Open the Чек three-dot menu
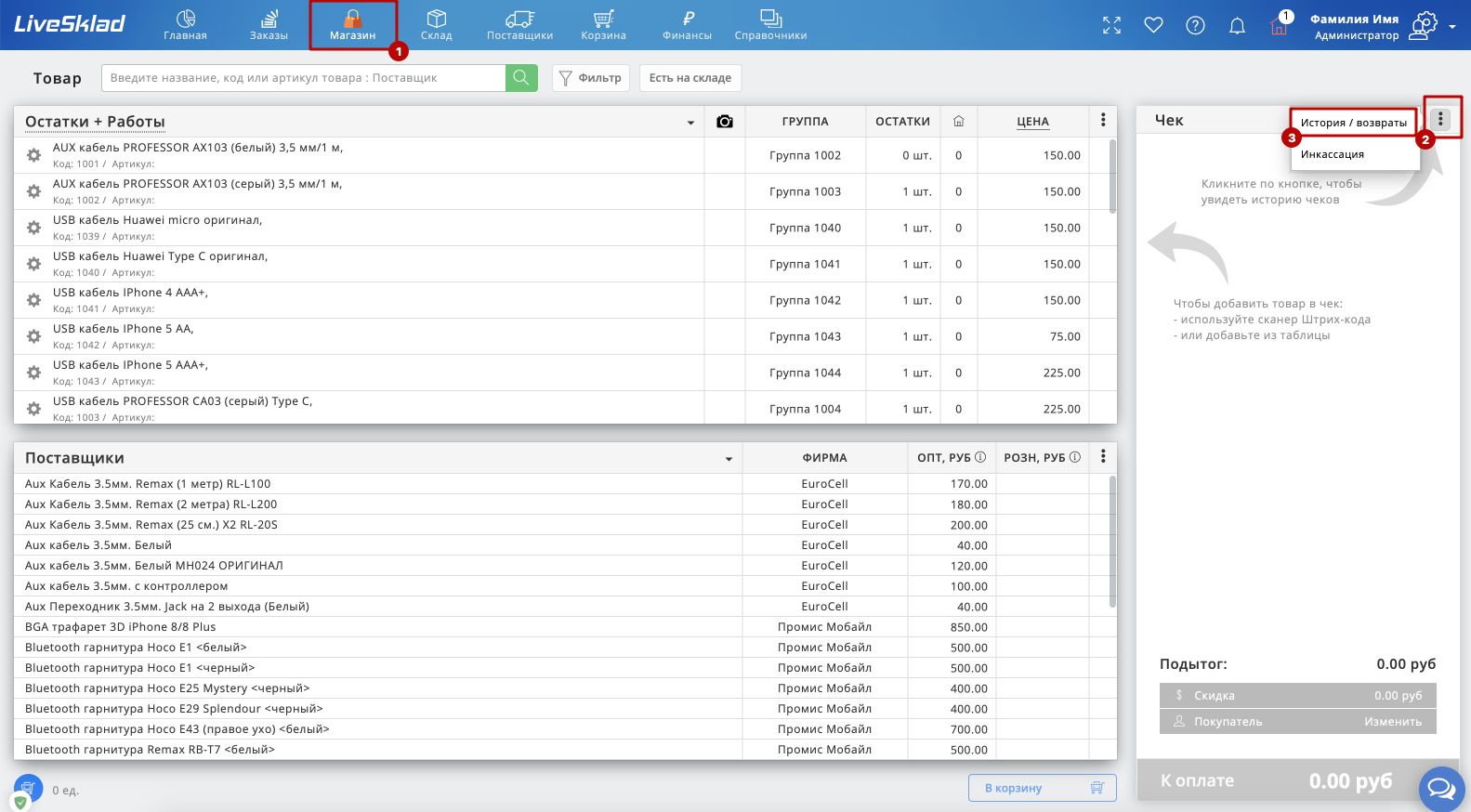This screenshot has height=812, width=1471. [x=1440, y=119]
